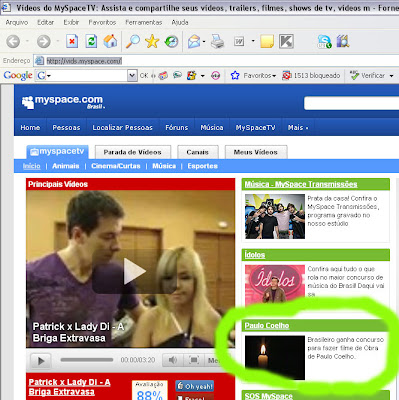Open MySpaceTV navigation link

[x=255, y=128]
